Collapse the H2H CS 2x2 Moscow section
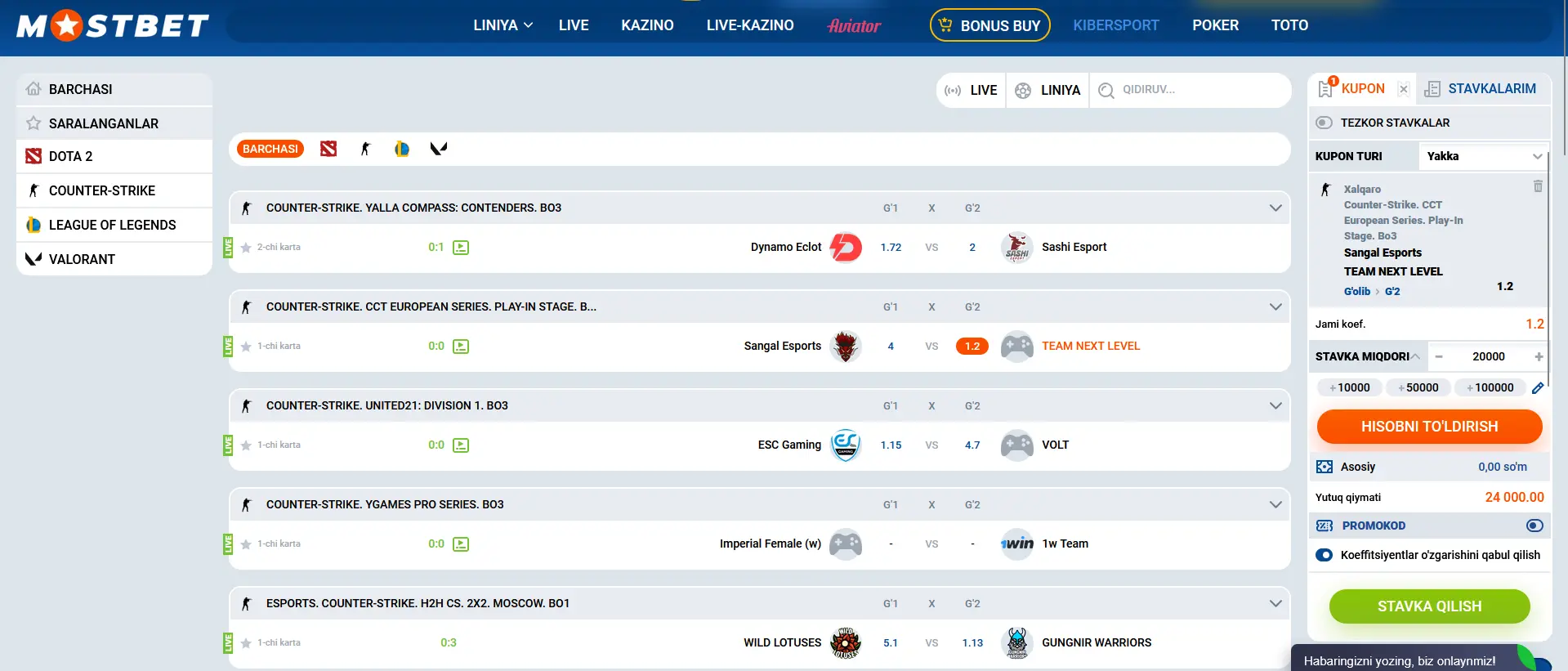Viewport: 1568px width, 671px height. pos(1275,603)
